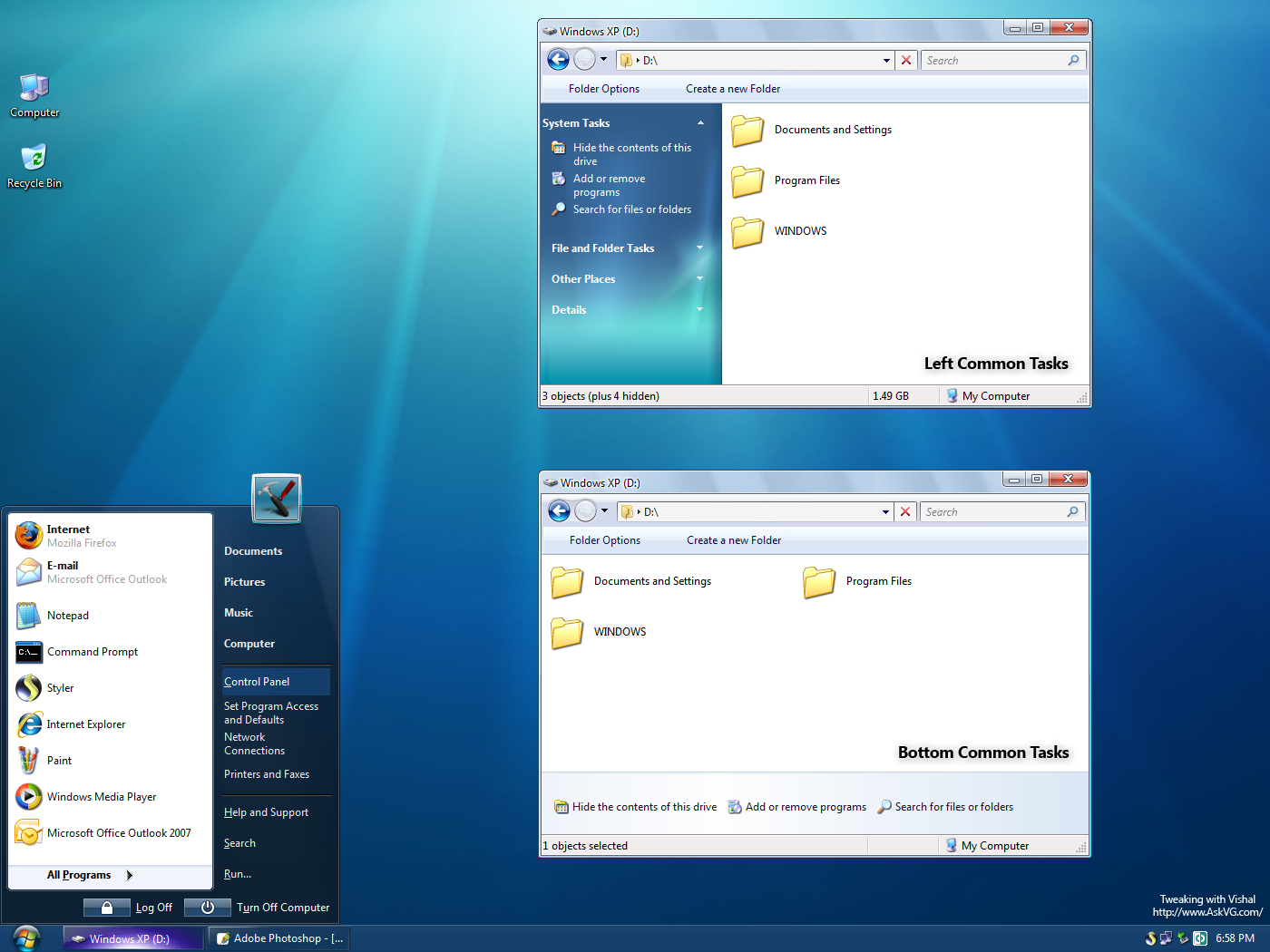Screen dimensions: 1270x952
Task: Open the Program Files folder in the top window
Action: pos(806,180)
